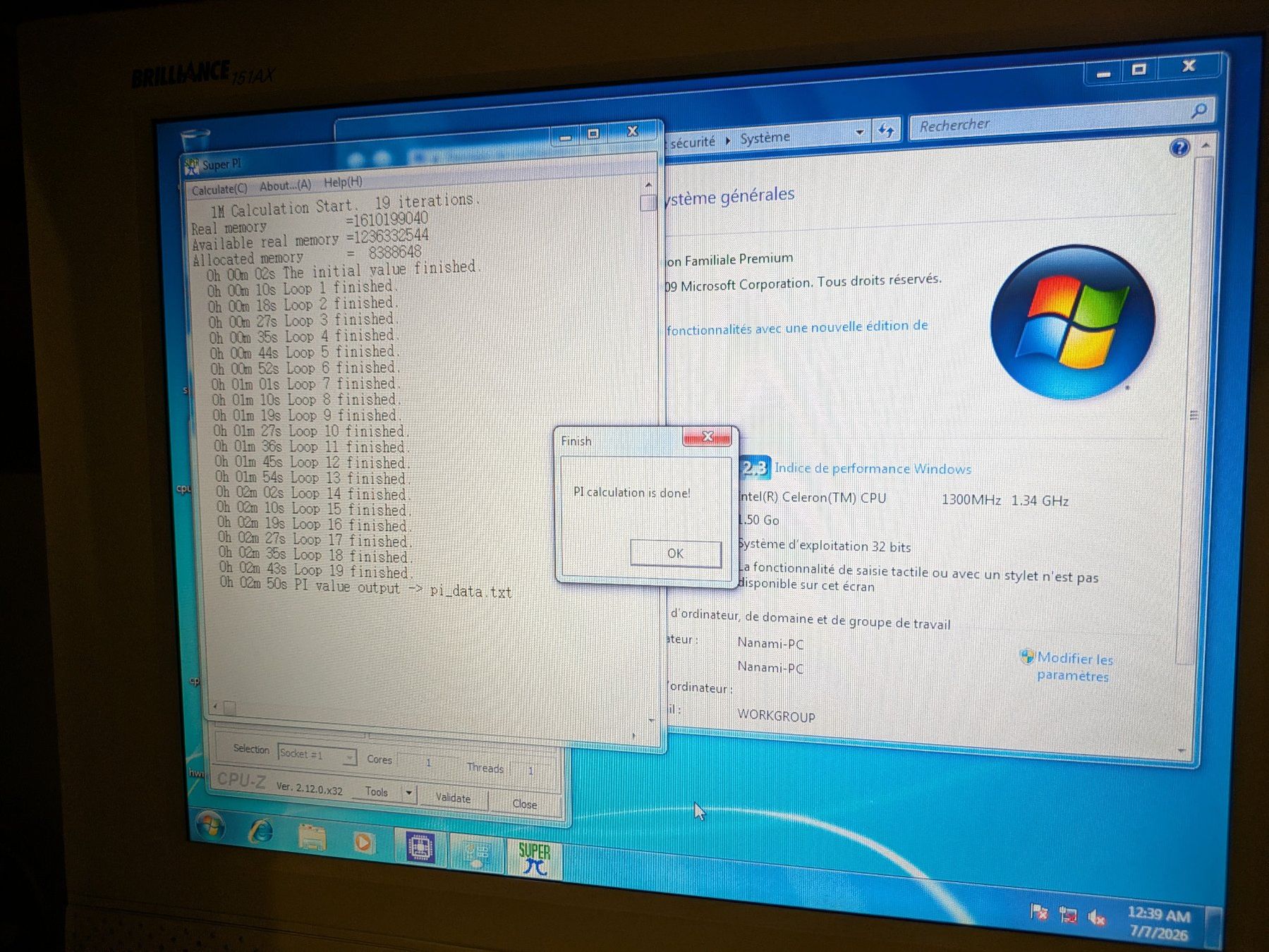Close the Finish dialog with red X
1269x952 pixels.
tap(708, 437)
